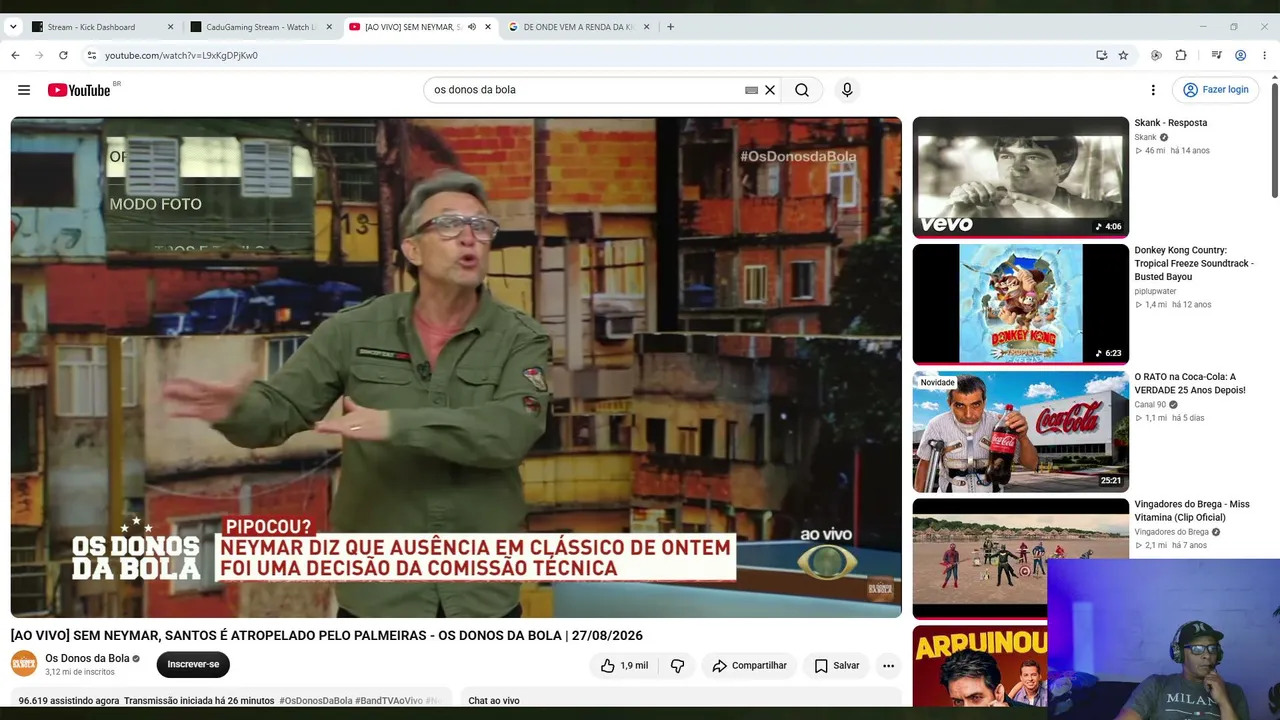Close the Stream - Kick Dashboard tab
Viewport: 1280px width, 720px height.
coord(170,27)
